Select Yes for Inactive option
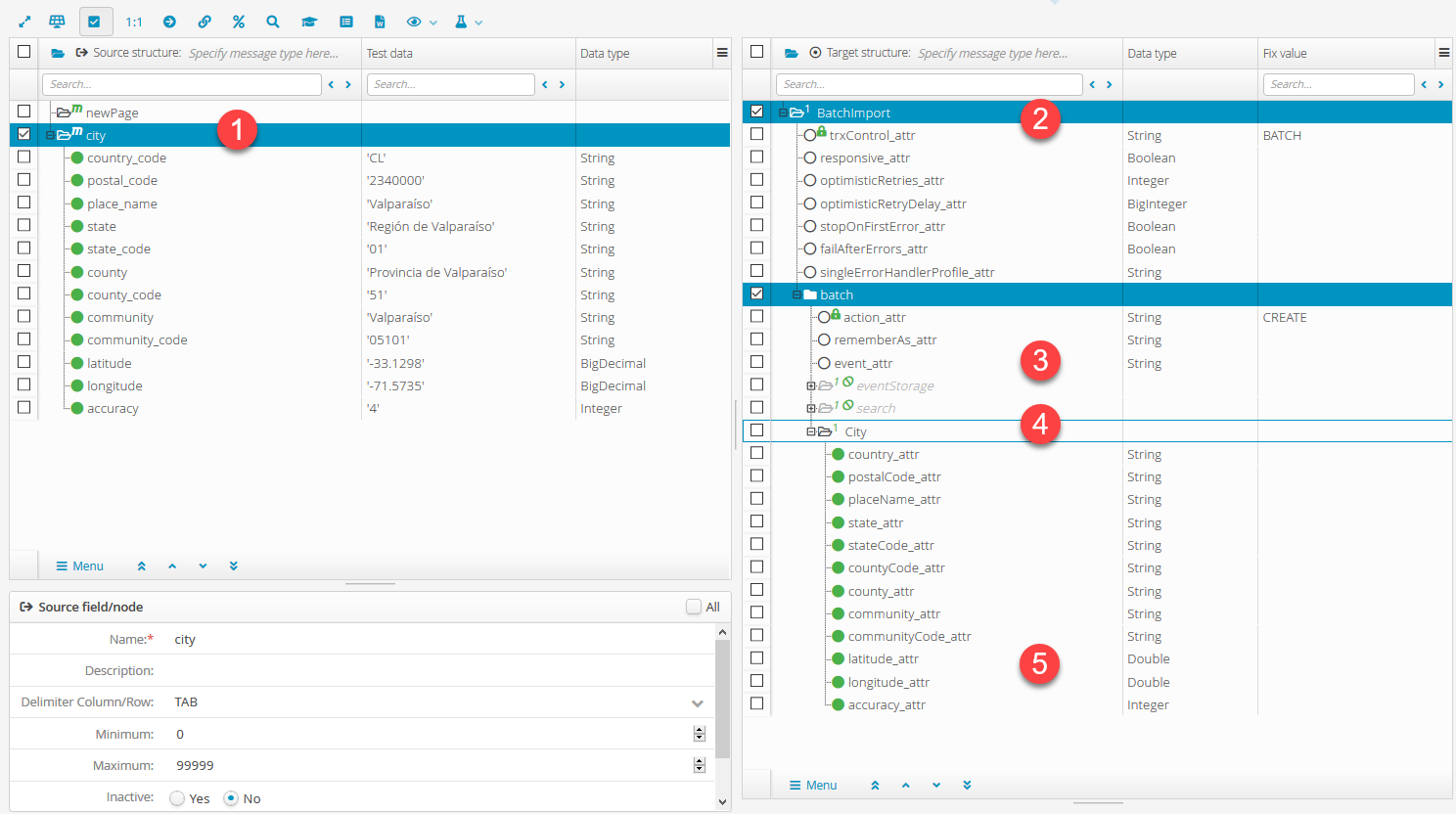This screenshot has height=814, width=1456. [177, 798]
